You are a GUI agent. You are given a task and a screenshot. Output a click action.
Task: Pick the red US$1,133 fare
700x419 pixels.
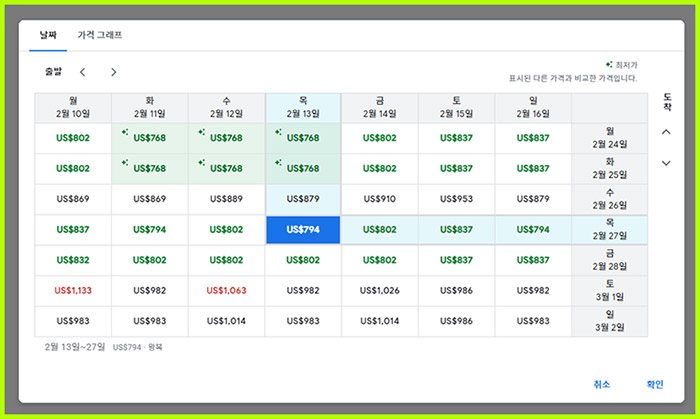tap(73, 290)
